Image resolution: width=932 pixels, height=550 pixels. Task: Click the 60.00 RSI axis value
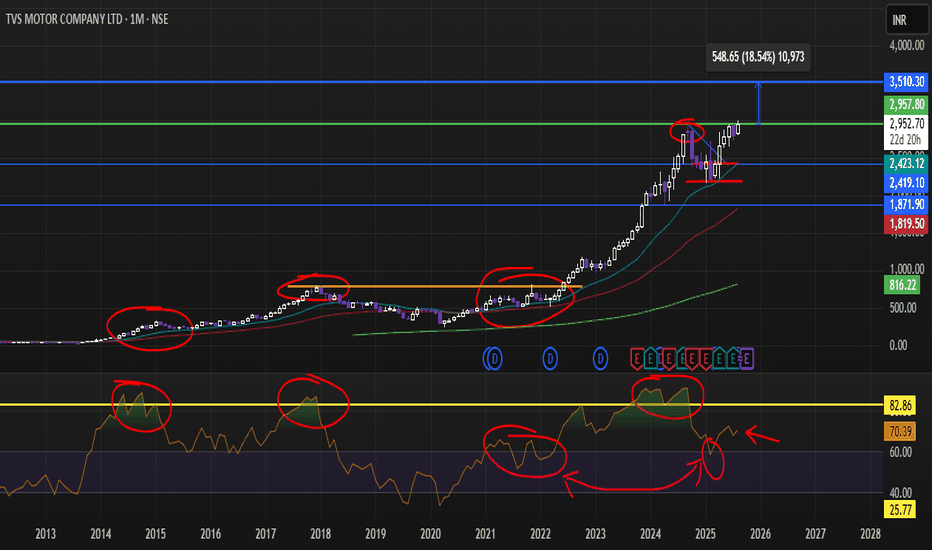pyautogui.click(x=900, y=452)
